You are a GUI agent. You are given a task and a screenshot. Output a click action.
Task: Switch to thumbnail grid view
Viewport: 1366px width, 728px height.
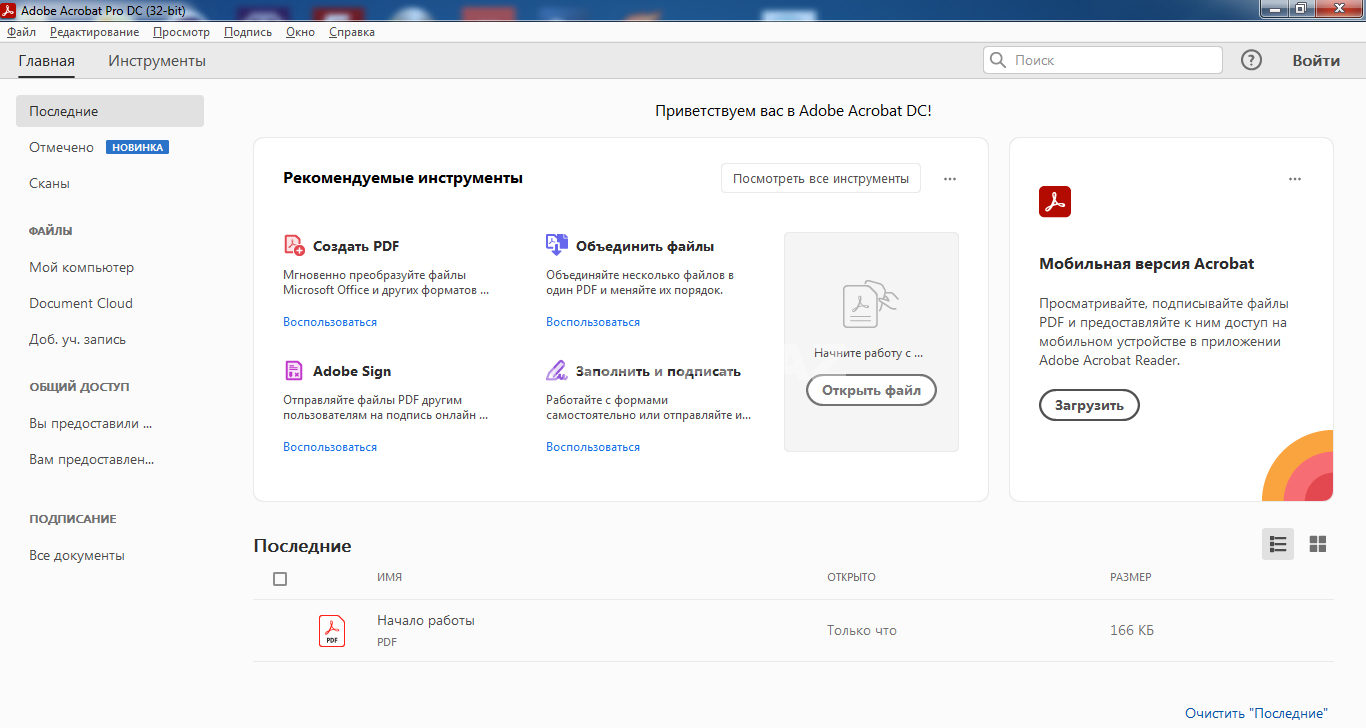pyautogui.click(x=1318, y=544)
